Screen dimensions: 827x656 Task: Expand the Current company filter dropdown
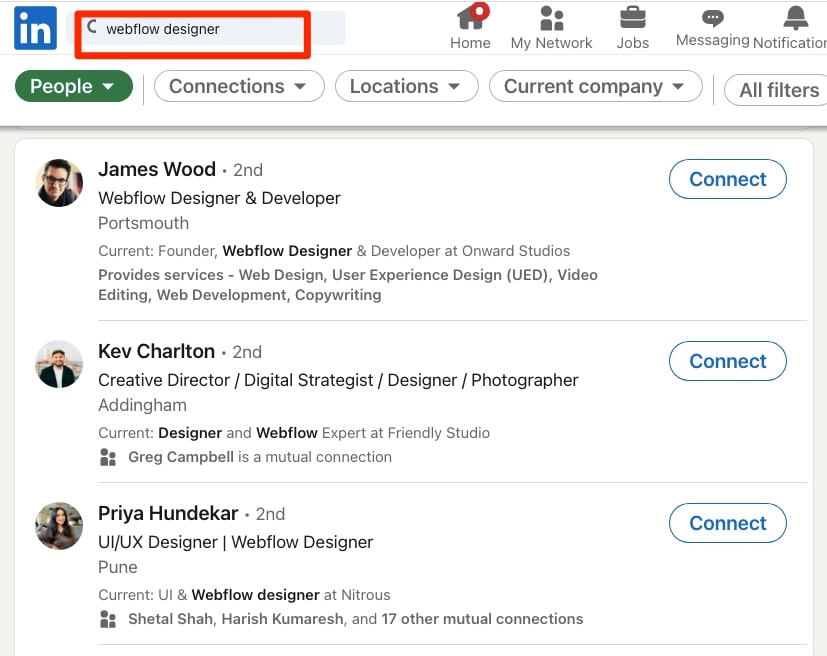595,86
